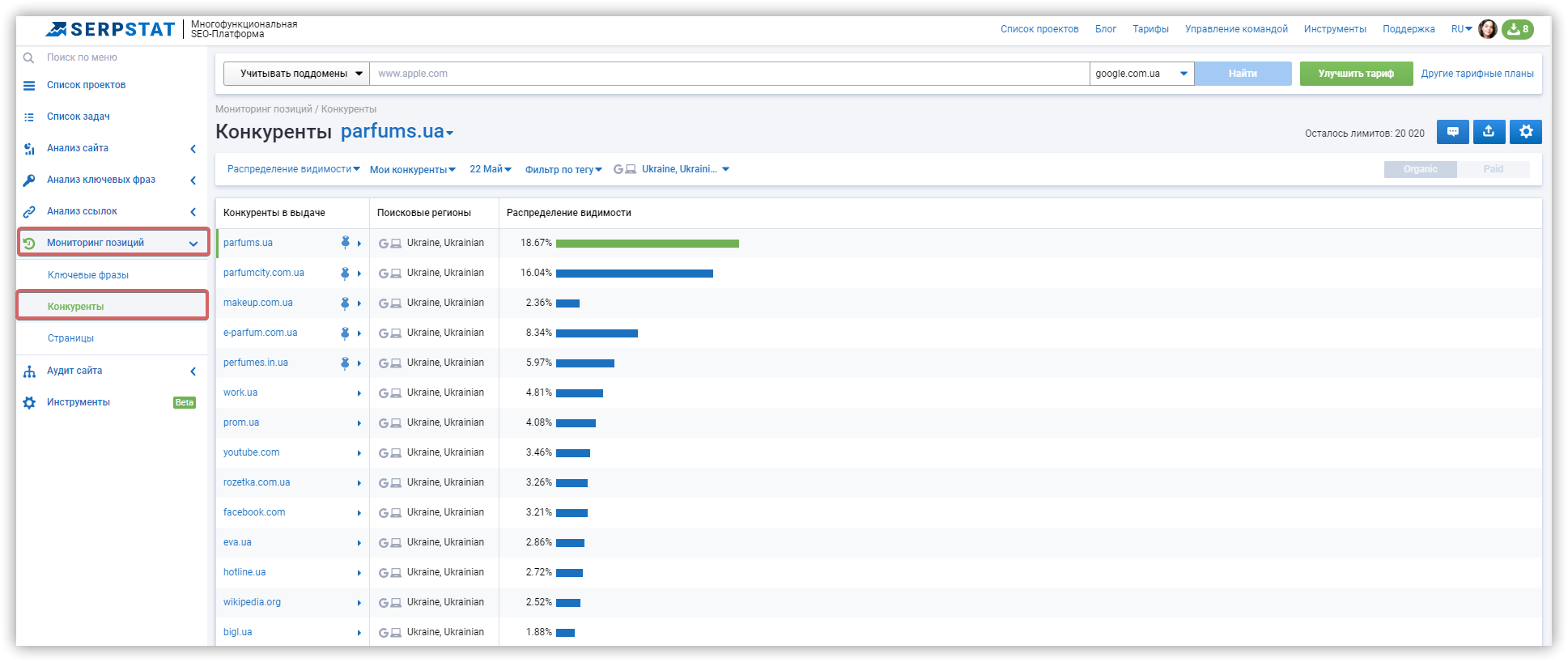Image resolution: width=1568 pixels, height=662 pixels.
Task: Open the user avatar profile picture
Action: [x=1487, y=29]
